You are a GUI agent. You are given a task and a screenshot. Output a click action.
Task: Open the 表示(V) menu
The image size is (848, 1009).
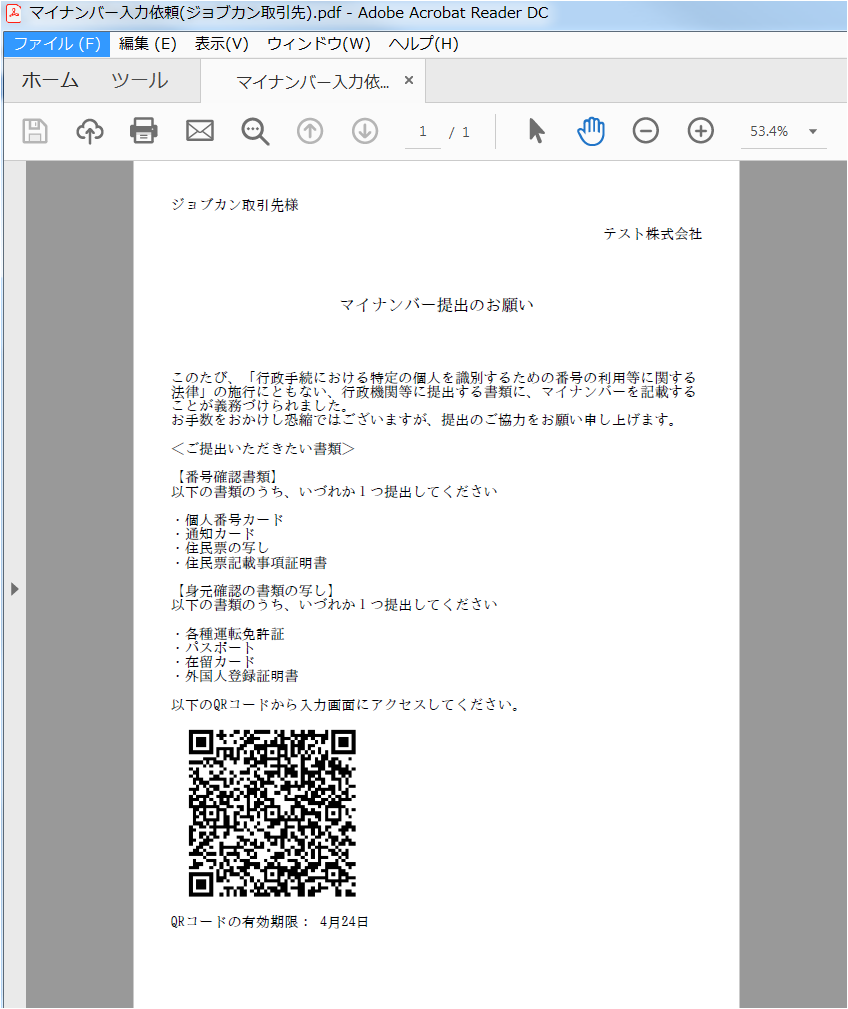(x=221, y=44)
